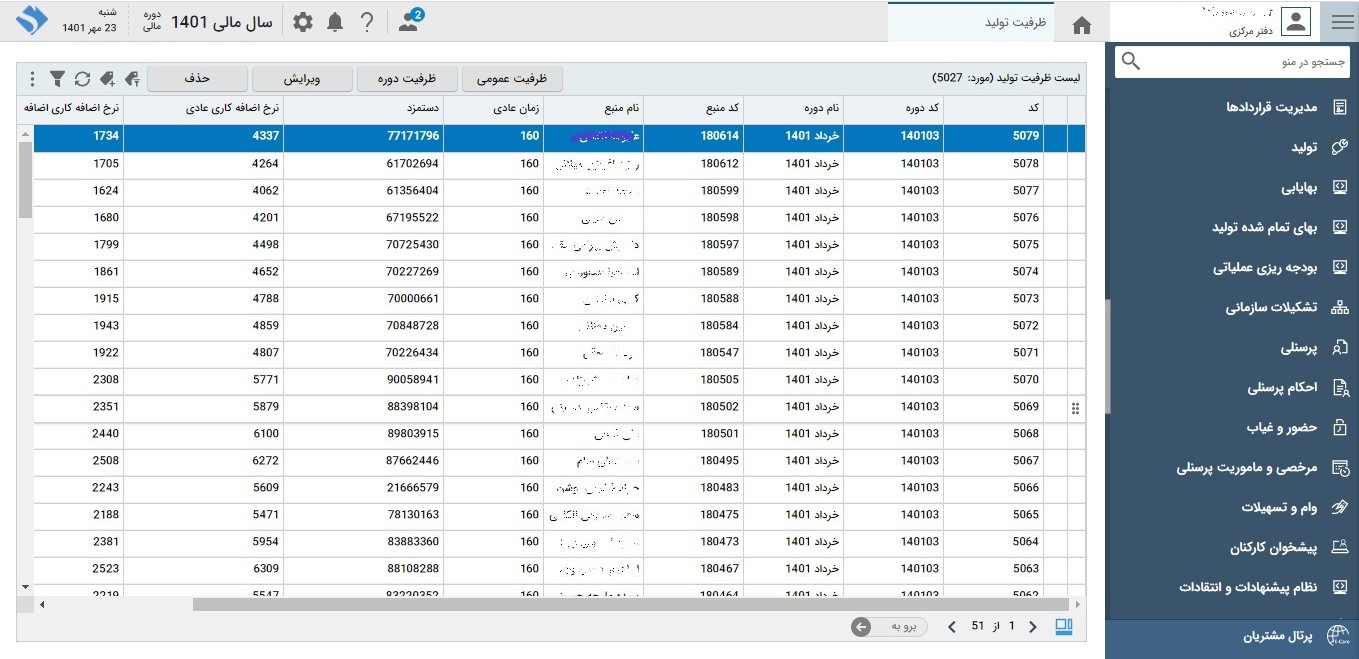1359x659 pixels.
Task: Expand مدیریت قراردادها in the sidebar
Action: pos(1272,107)
